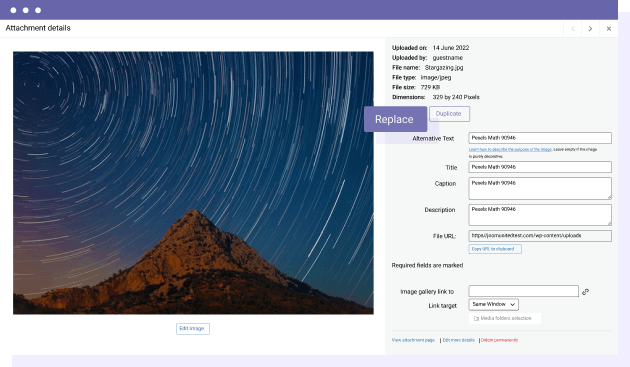
Task: Click the Replace button
Action: click(395, 119)
